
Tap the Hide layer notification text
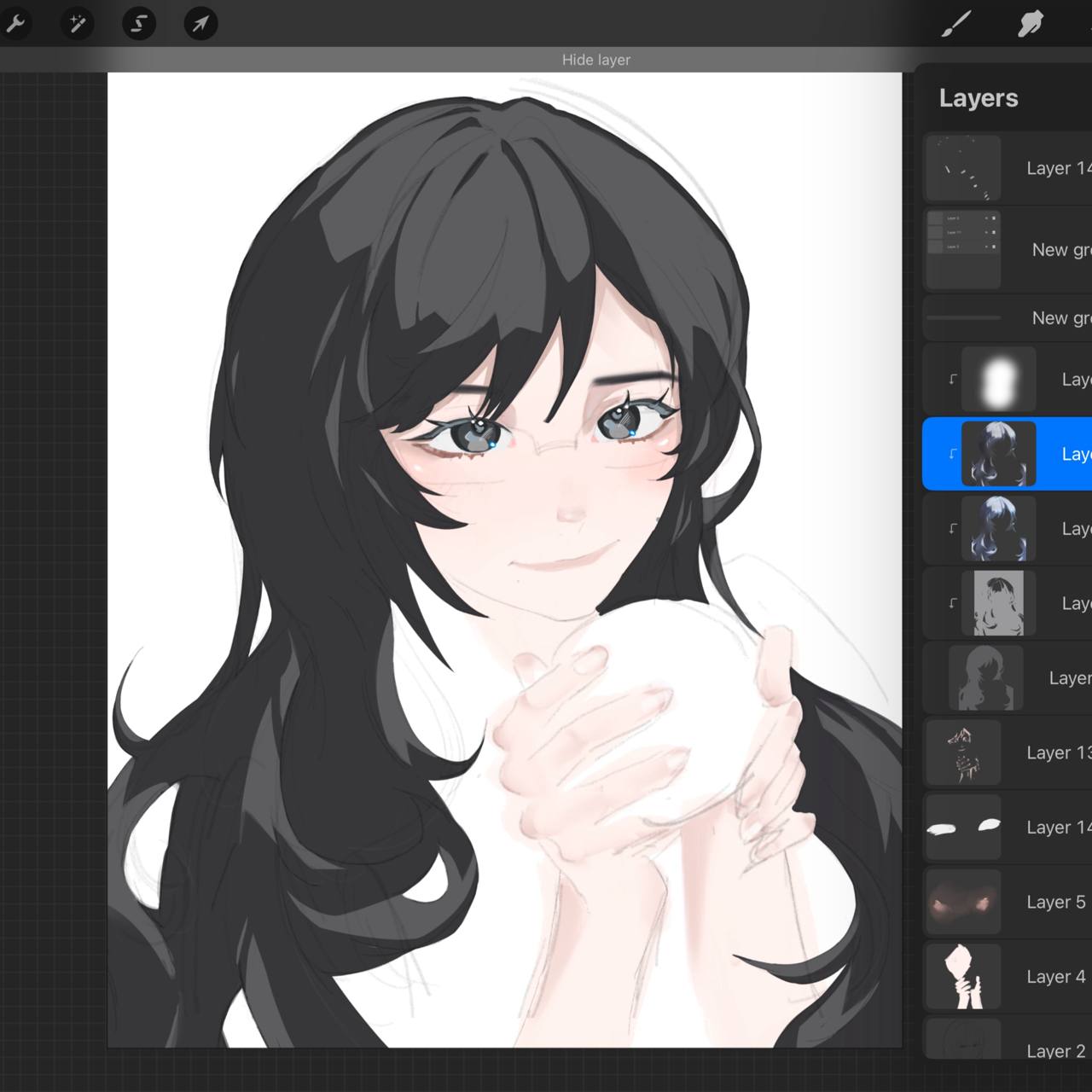coord(595,60)
